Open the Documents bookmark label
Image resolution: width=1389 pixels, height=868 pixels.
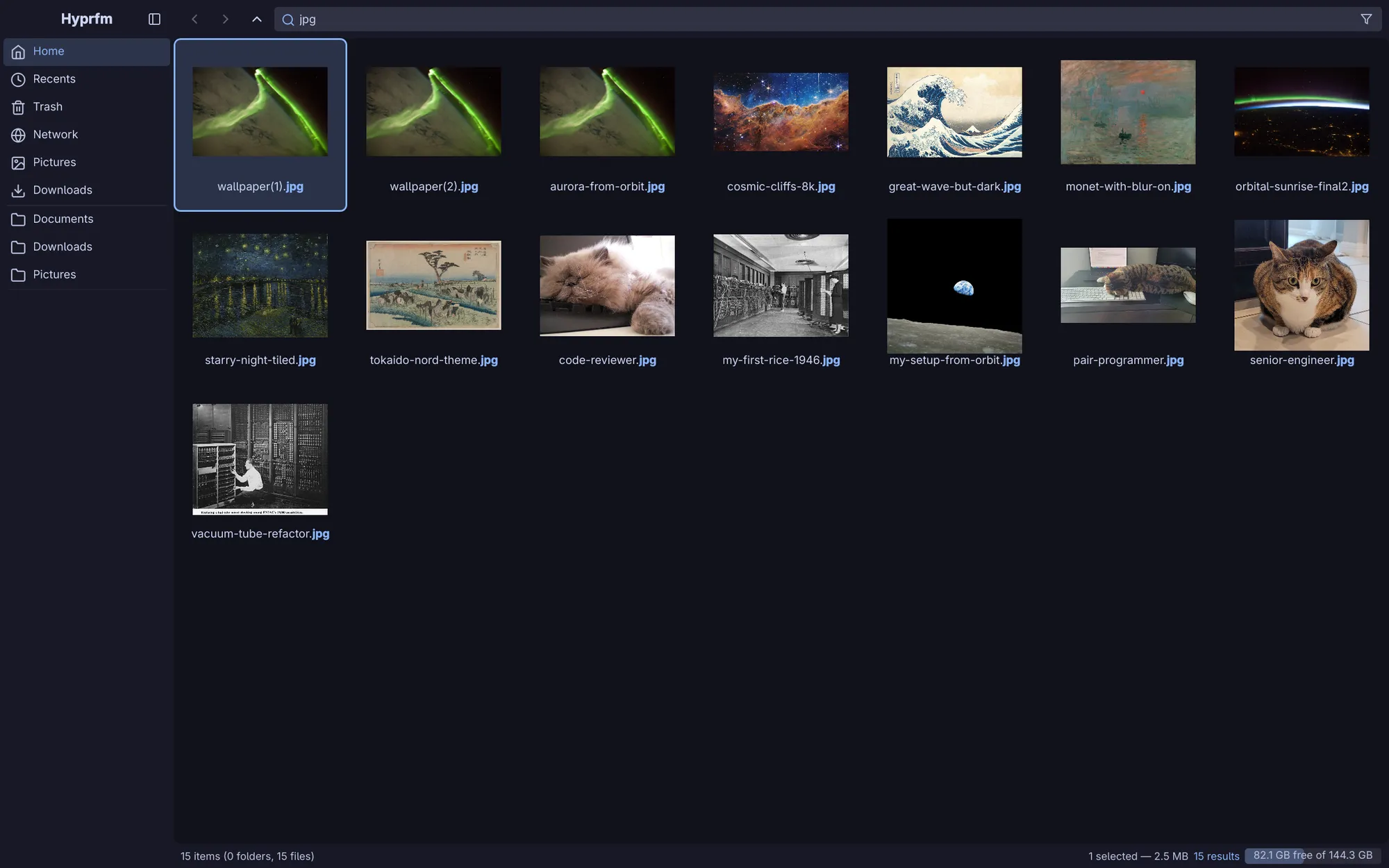point(63,219)
